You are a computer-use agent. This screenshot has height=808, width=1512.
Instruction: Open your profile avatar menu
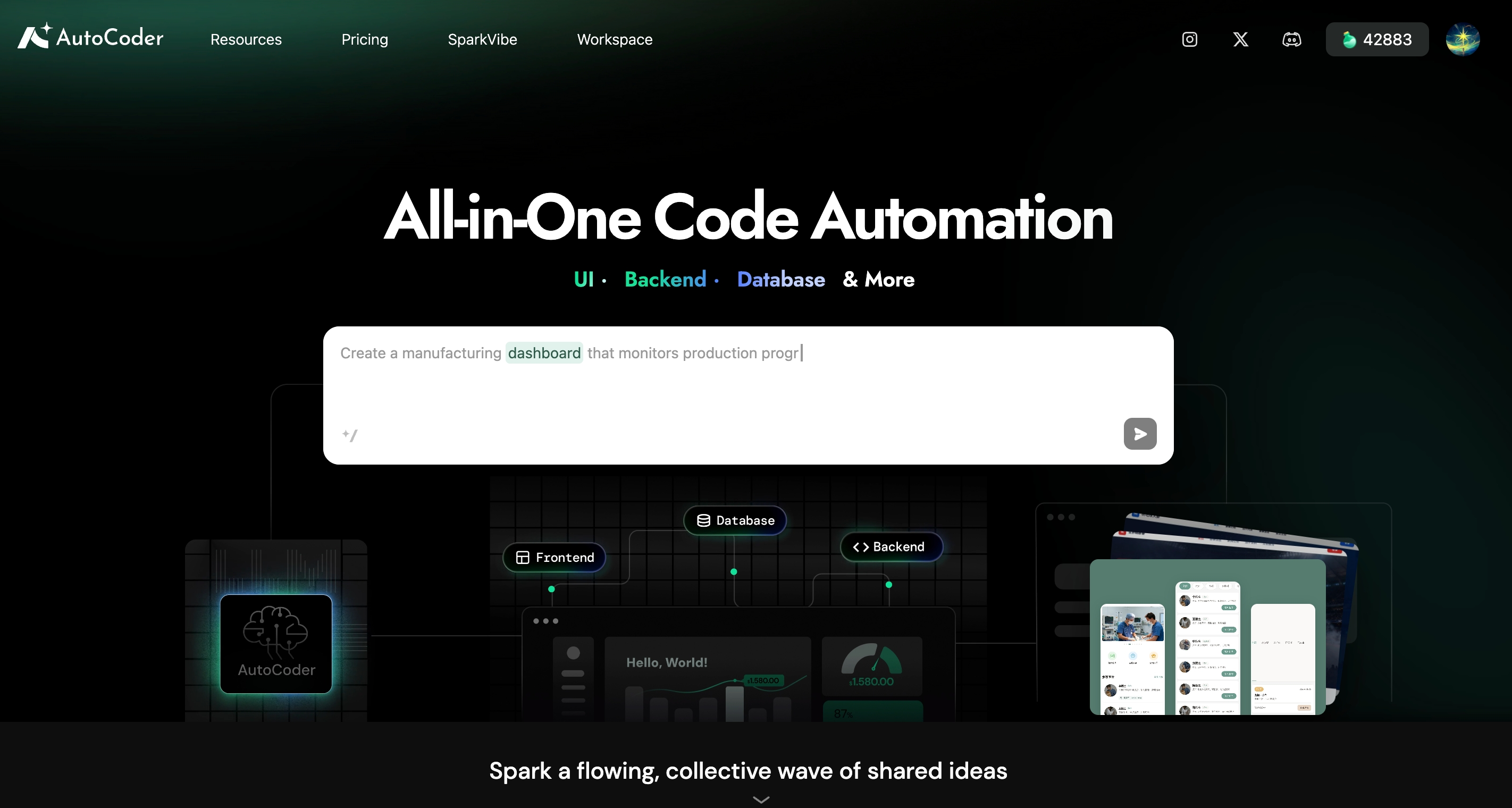pyautogui.click(x=1463, y=39)
